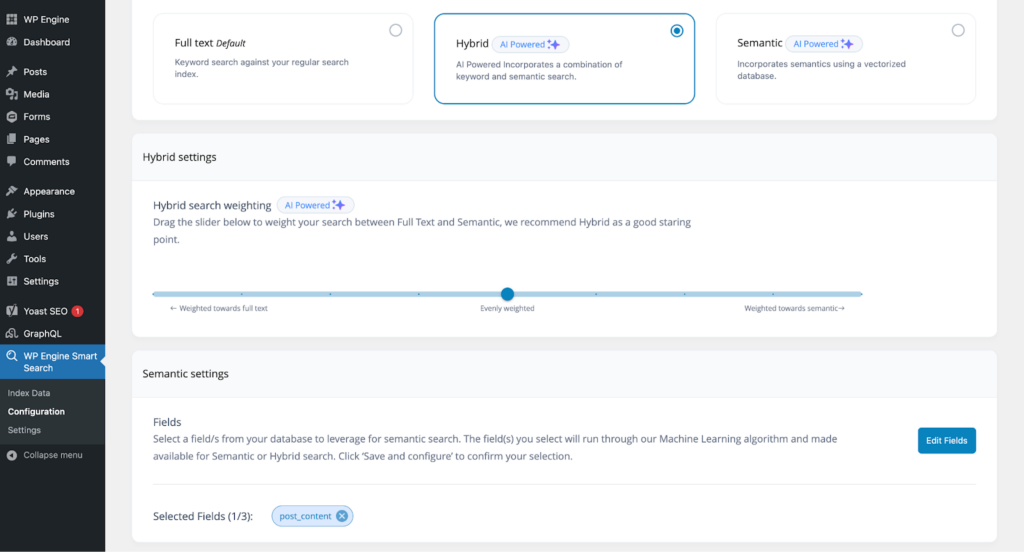Click the Posts pushpin icon

[x=11, y=72]
